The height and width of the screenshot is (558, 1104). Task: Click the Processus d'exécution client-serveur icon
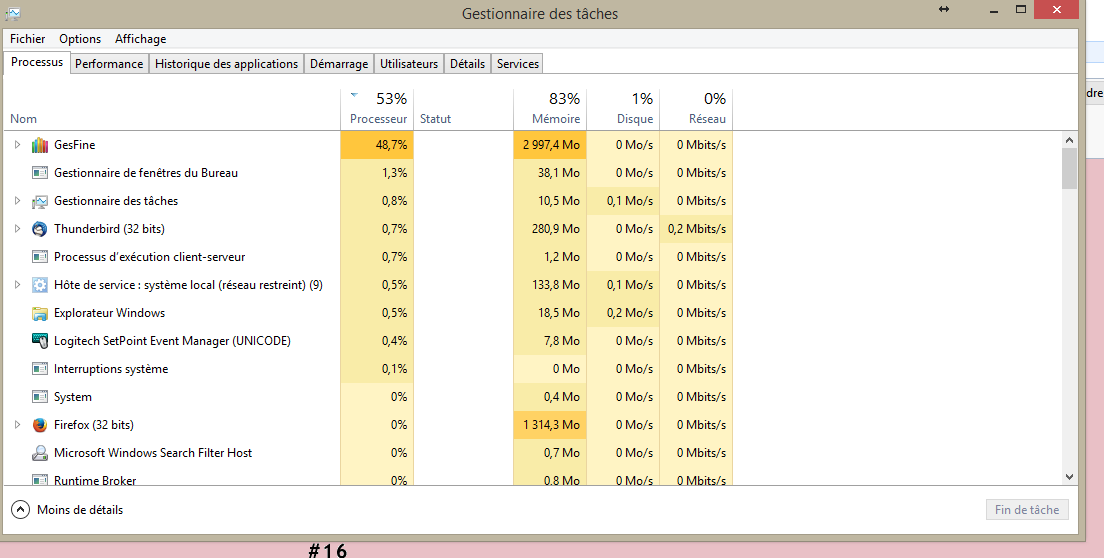pos(40,257)
